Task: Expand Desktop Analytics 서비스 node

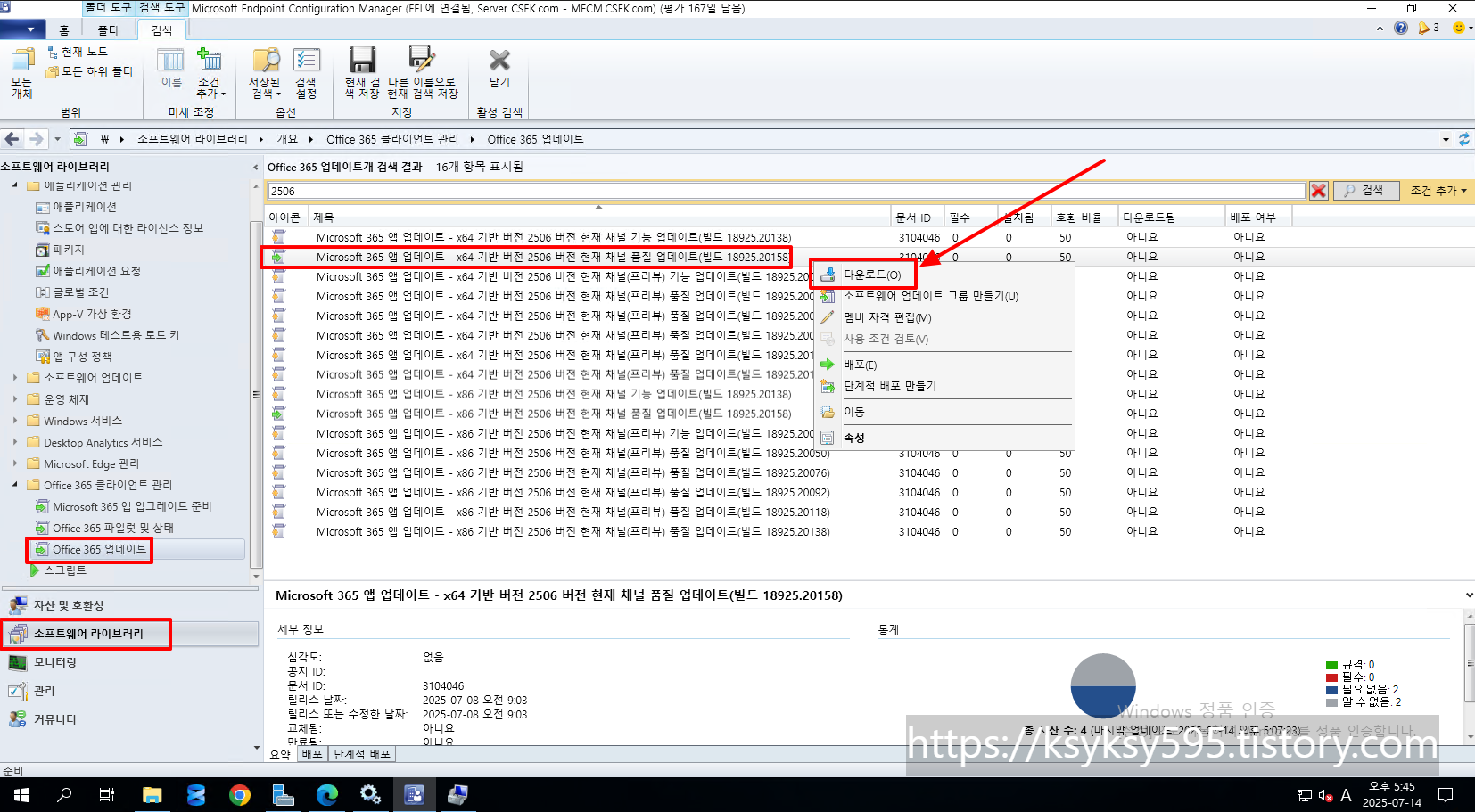Action: point(15,442)
